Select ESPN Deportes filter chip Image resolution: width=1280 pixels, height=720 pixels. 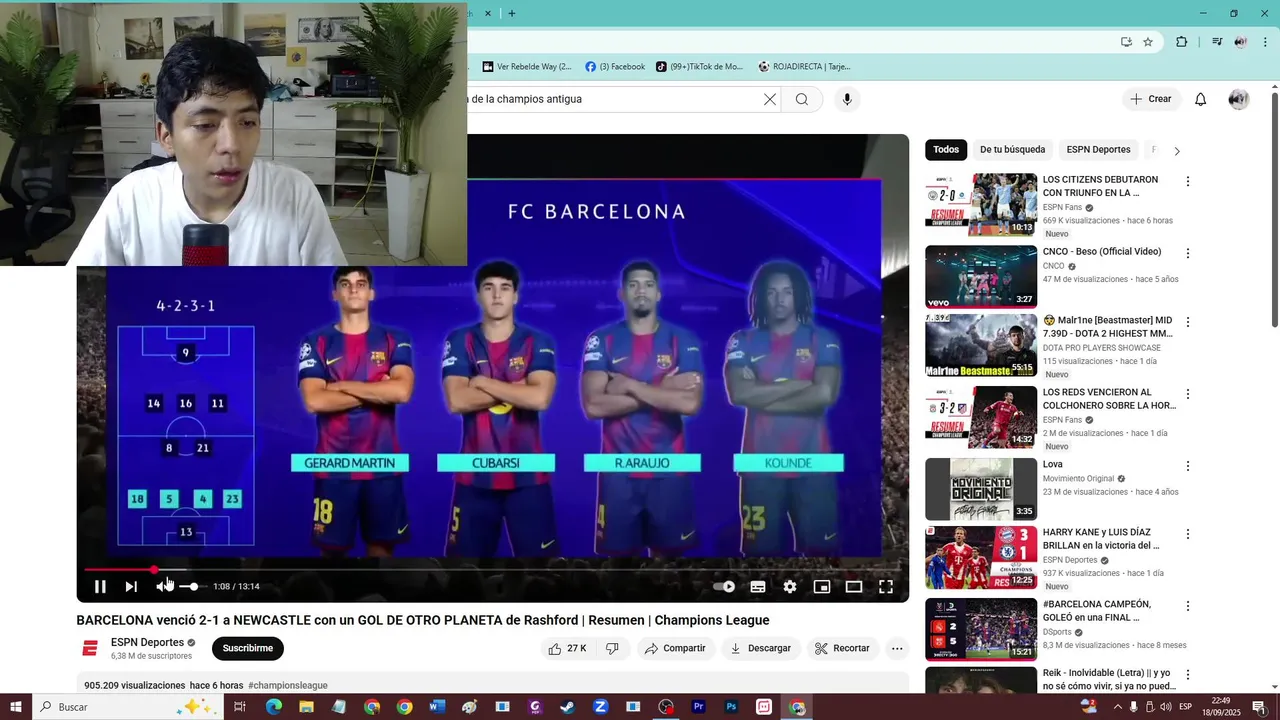(1098, 150)
